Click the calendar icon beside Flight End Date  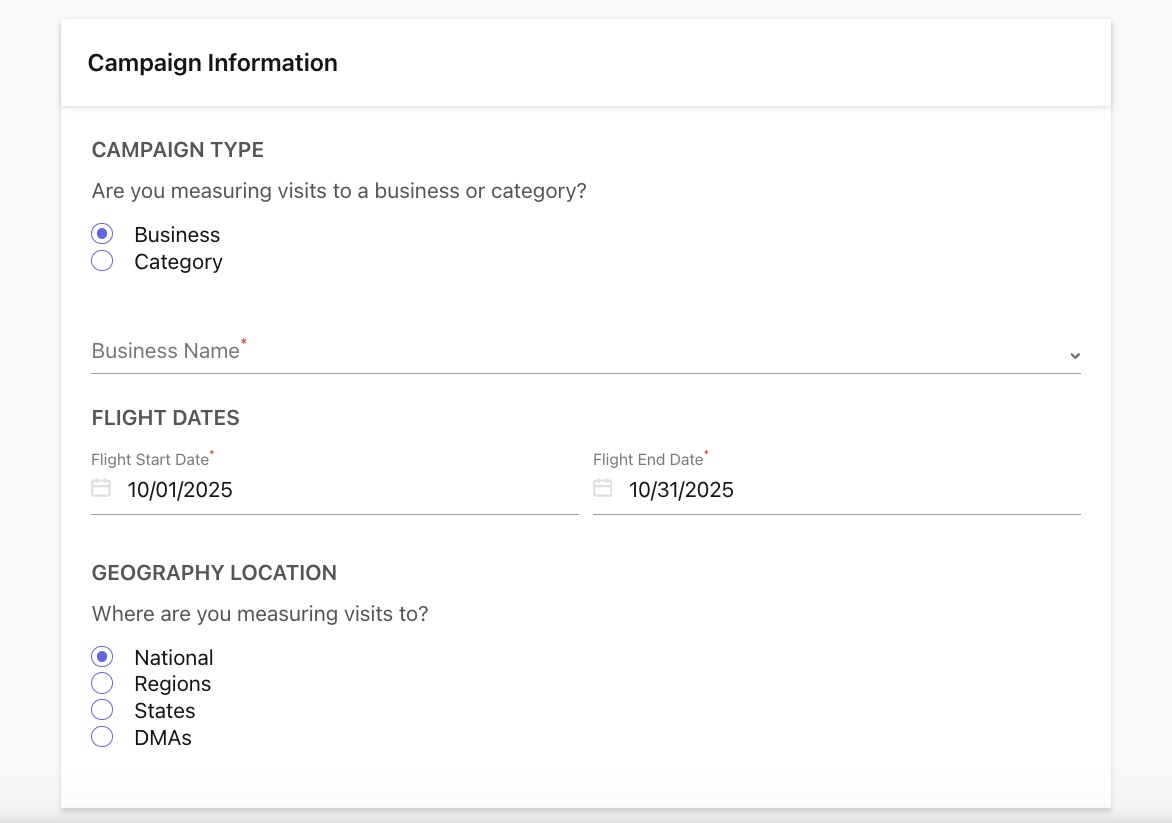(603, 489)
